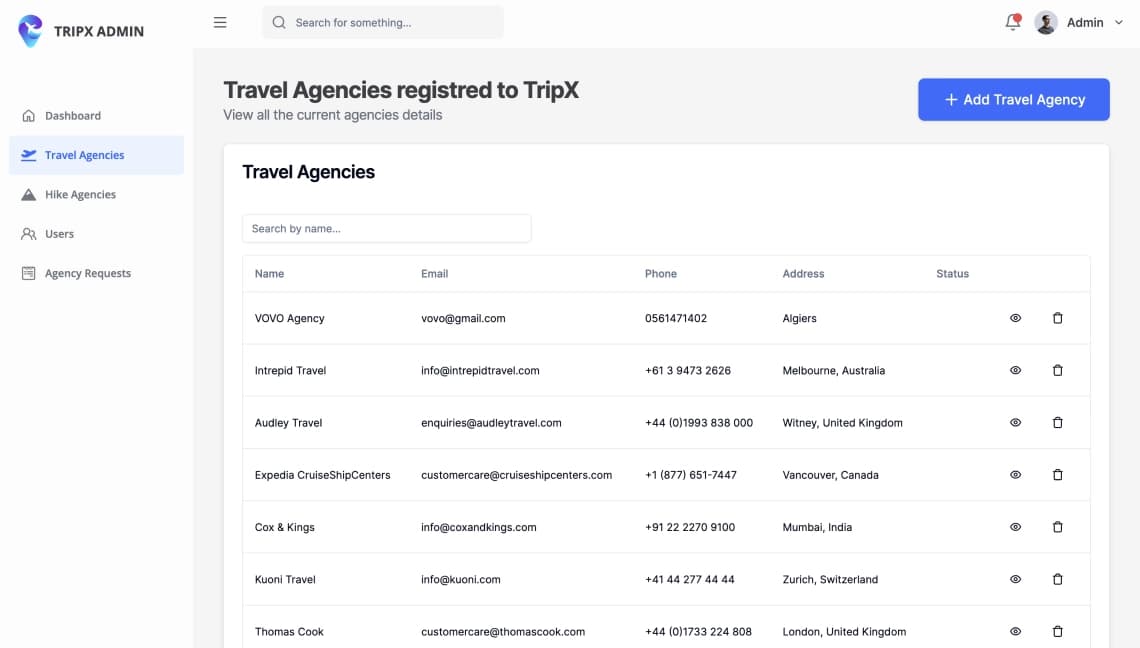Open the notifications bell

[x=1013, y=23]
